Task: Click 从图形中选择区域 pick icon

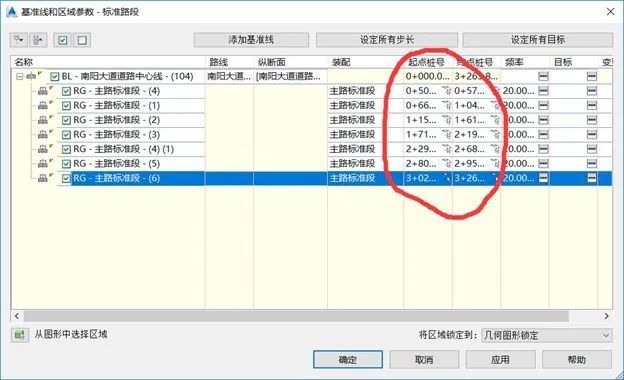Action: pos(20,335)
